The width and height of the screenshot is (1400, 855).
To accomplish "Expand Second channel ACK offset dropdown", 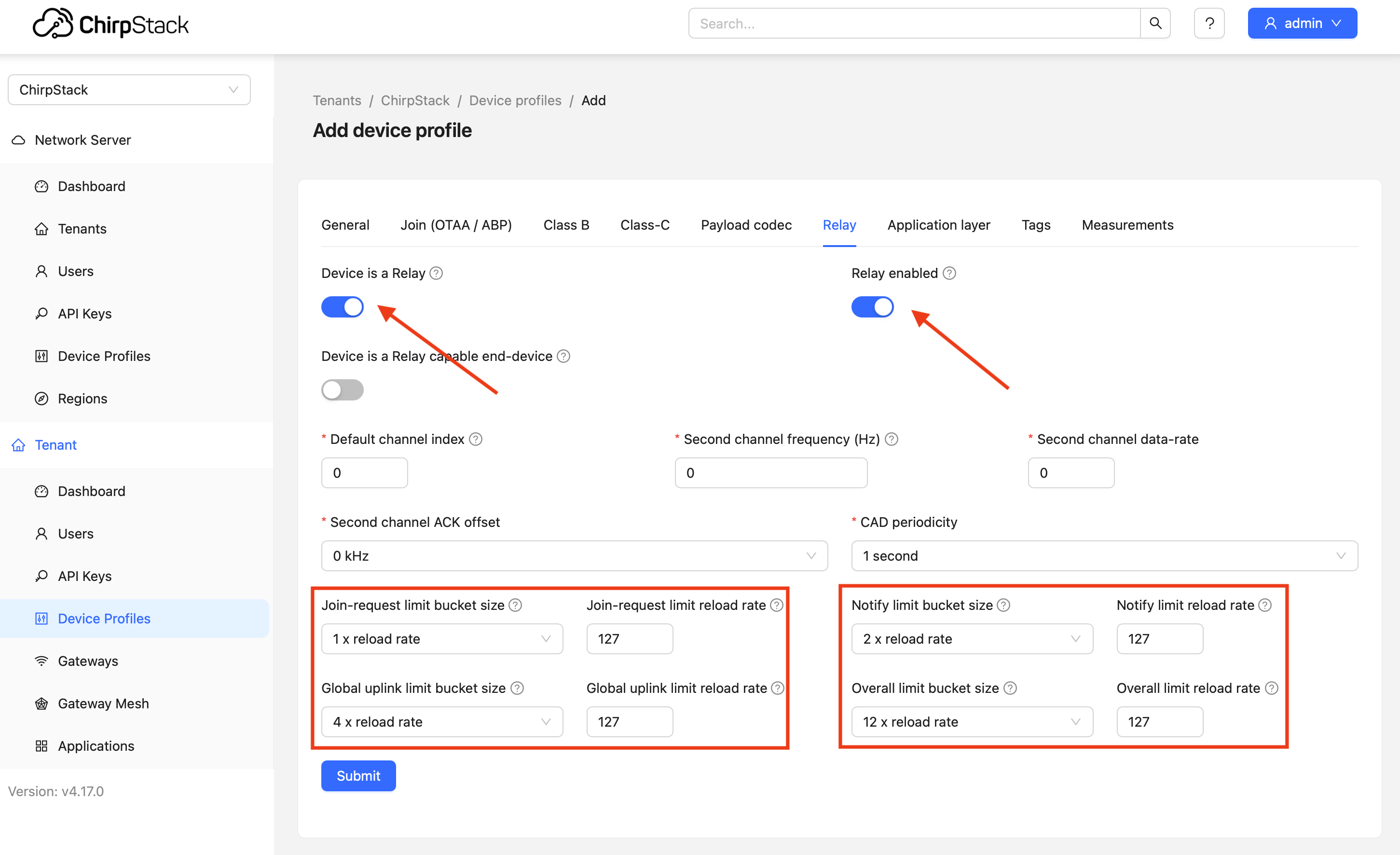I will pyautogui.click(x=574, y=556).
